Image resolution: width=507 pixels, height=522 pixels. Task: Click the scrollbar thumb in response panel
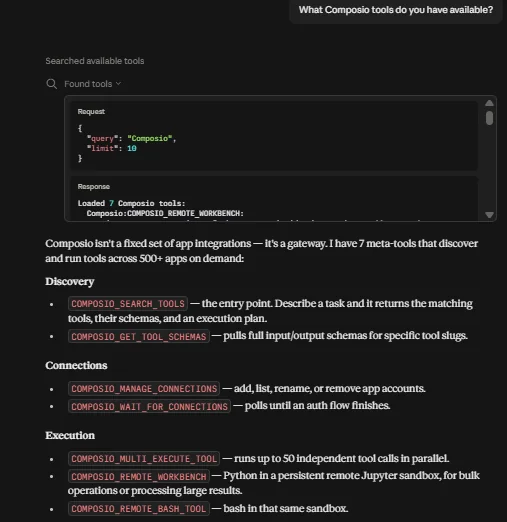pyautogui.click(x=489, y=118)
